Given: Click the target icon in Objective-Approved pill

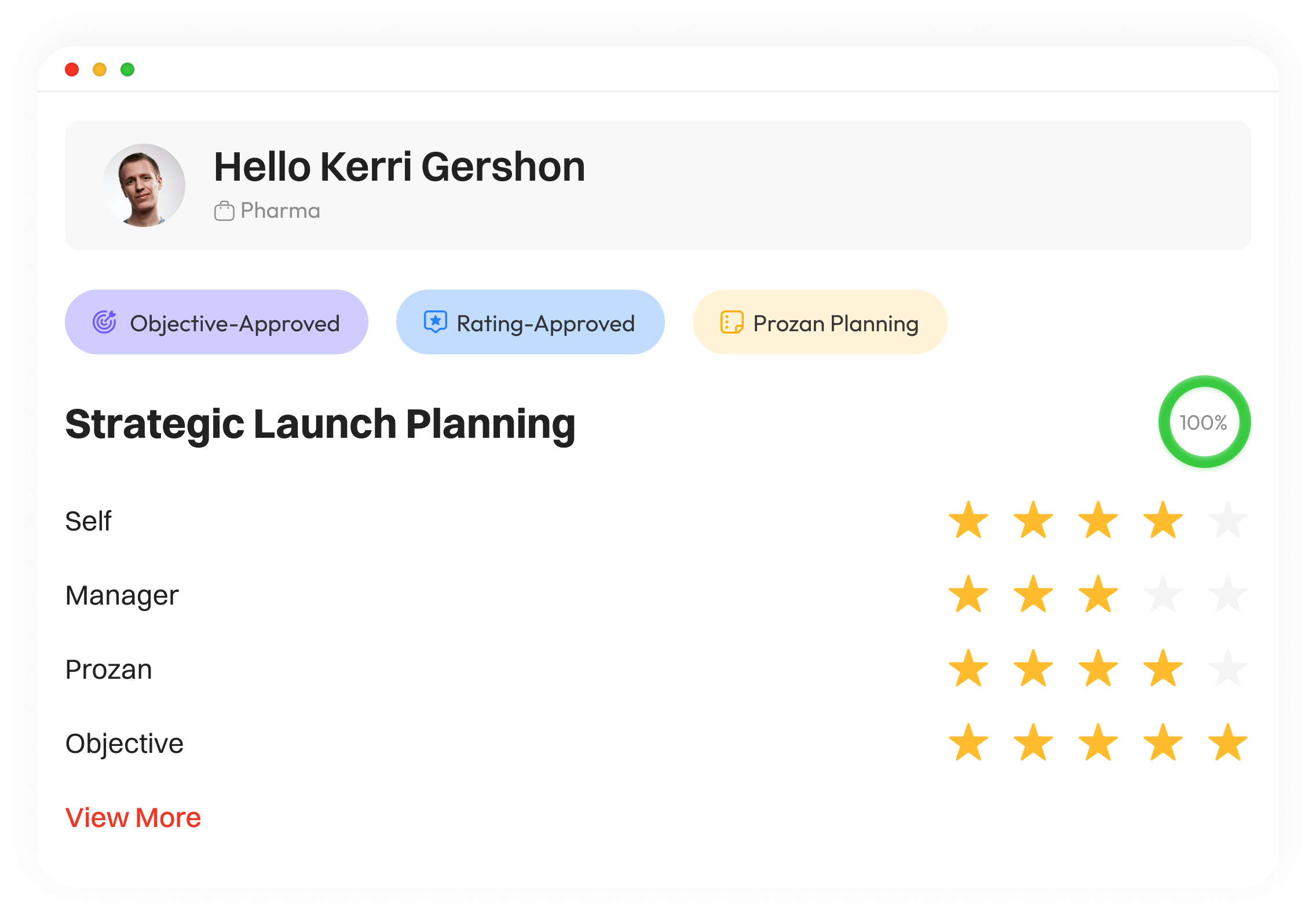Looking at the screenshot, I should click(105, 322).
